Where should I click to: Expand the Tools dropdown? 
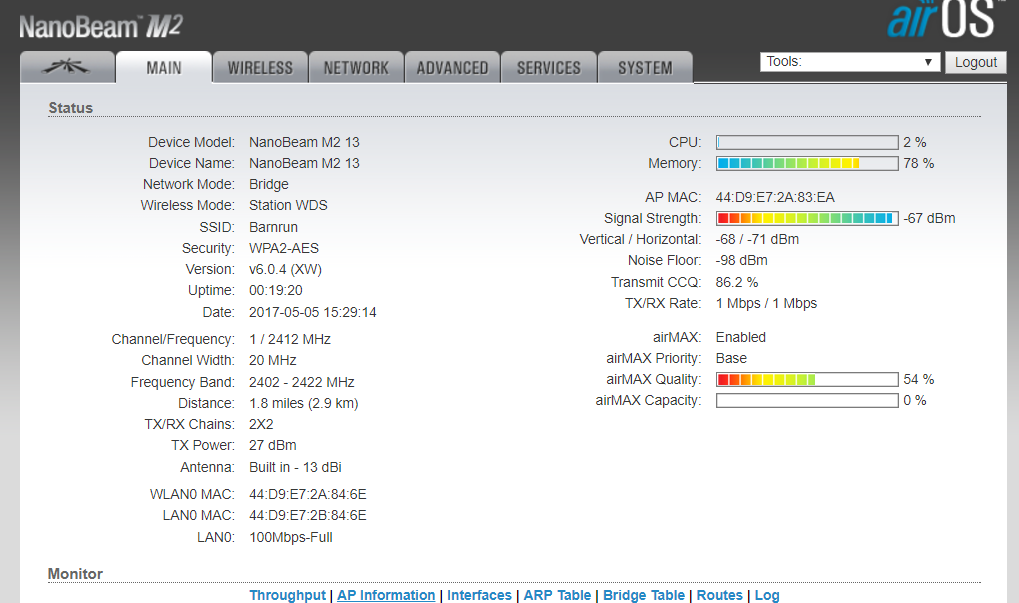(850, 62)
